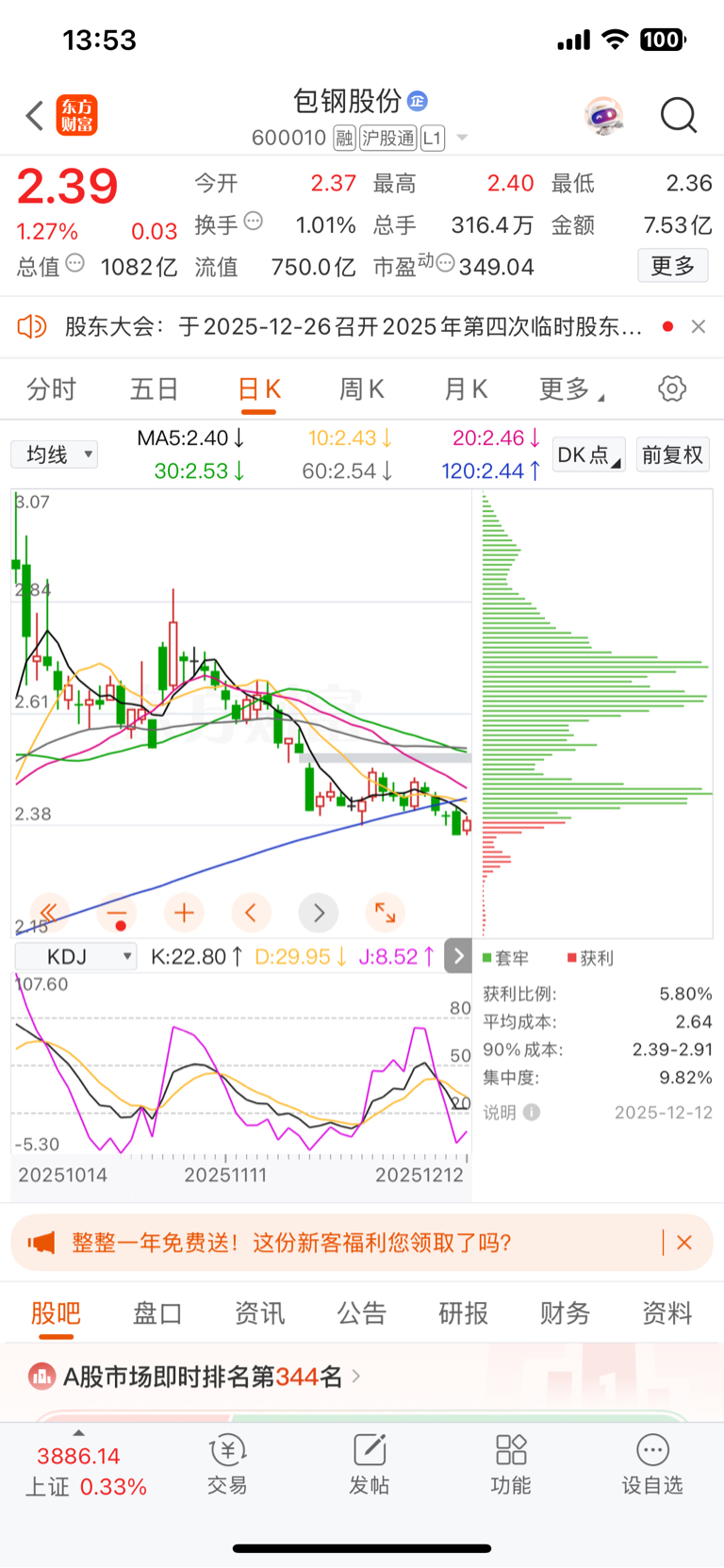Close the orange promo banner

pos(684,1243)
